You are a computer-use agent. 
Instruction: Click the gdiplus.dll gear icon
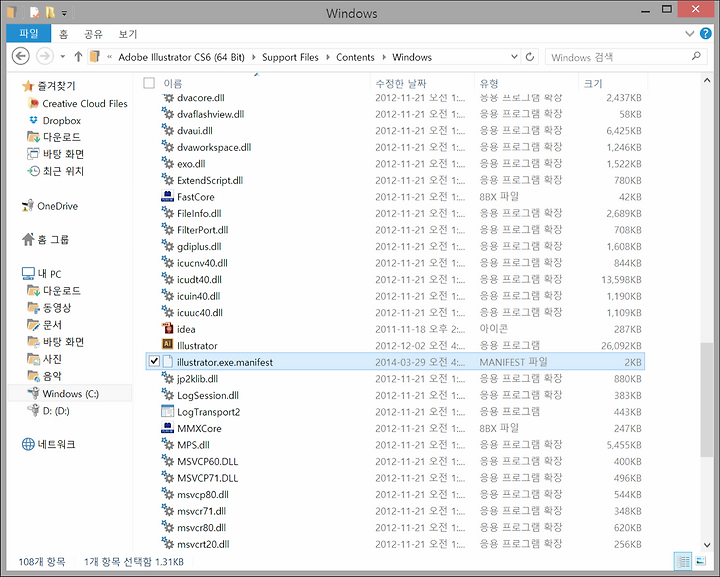pyautogui.click(x=168, y=246)
